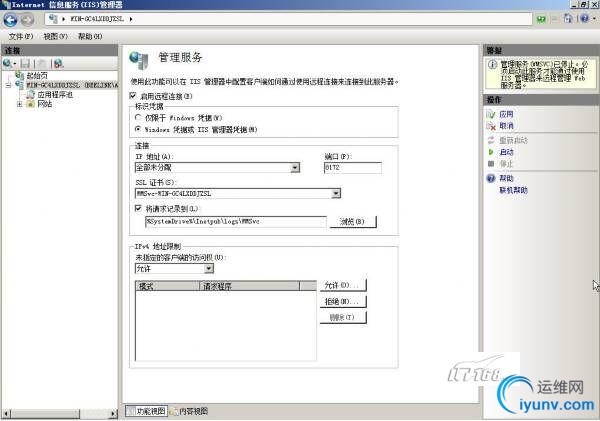
Task: Click the 网站 sites folder icon
Action: (x=31, y=104)
